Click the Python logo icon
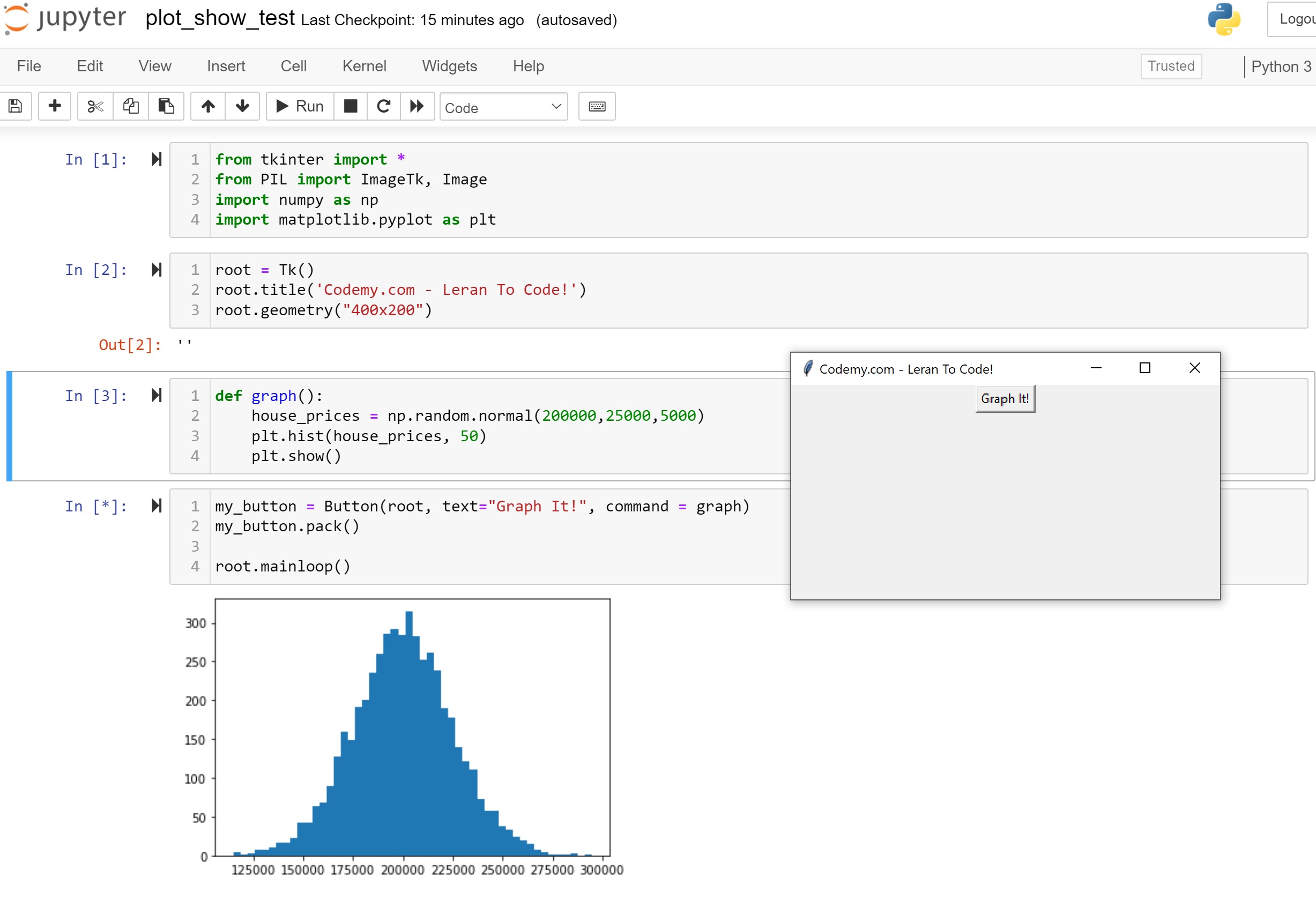The height and width of the screenshot is (899, 1316). [1224, 19]
